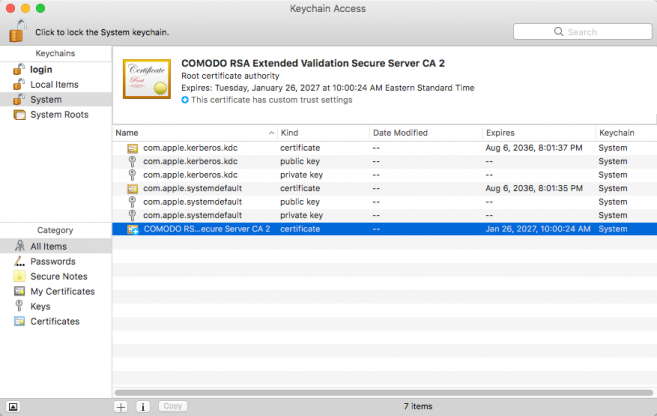The height and width of the screenshot is (416, 657).
Task: Open item info with the i button
Action: [x=143, y=406]
